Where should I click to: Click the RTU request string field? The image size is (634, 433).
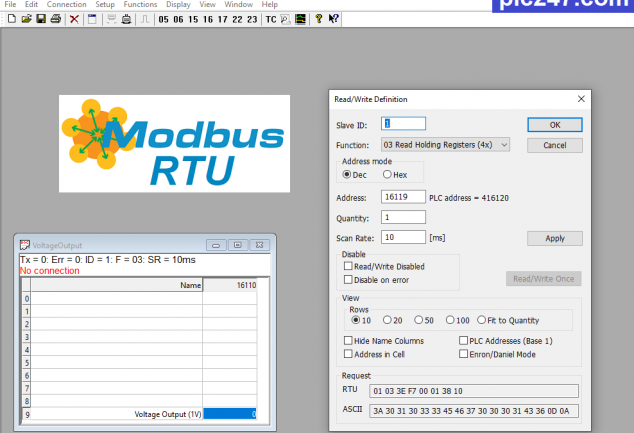pyautogui.click(x=473, y=391)
